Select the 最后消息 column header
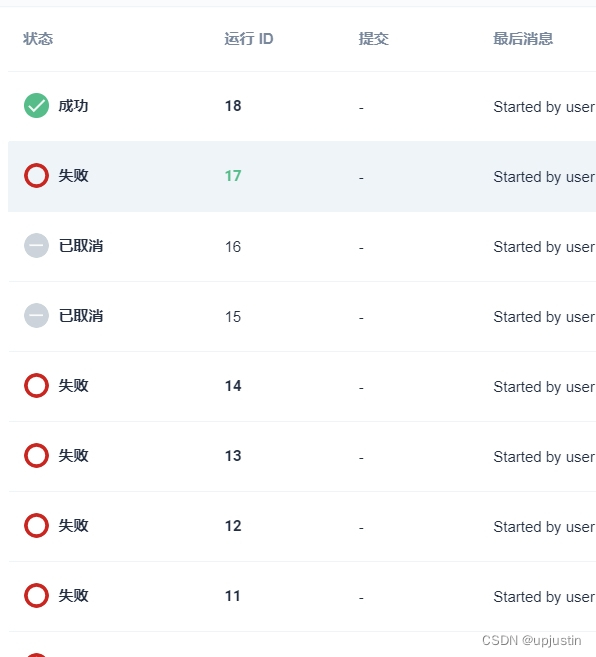The height and width of the screenshot is (657, 596). click(523, 39)
